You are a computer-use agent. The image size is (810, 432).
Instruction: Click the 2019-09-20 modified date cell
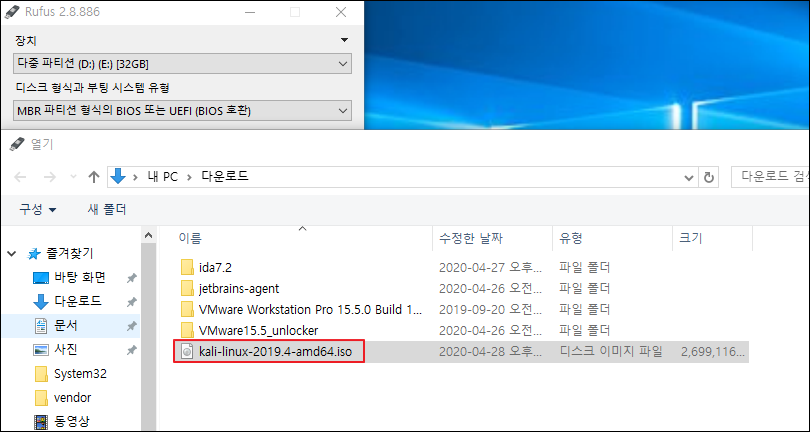(x=490, y=309)
